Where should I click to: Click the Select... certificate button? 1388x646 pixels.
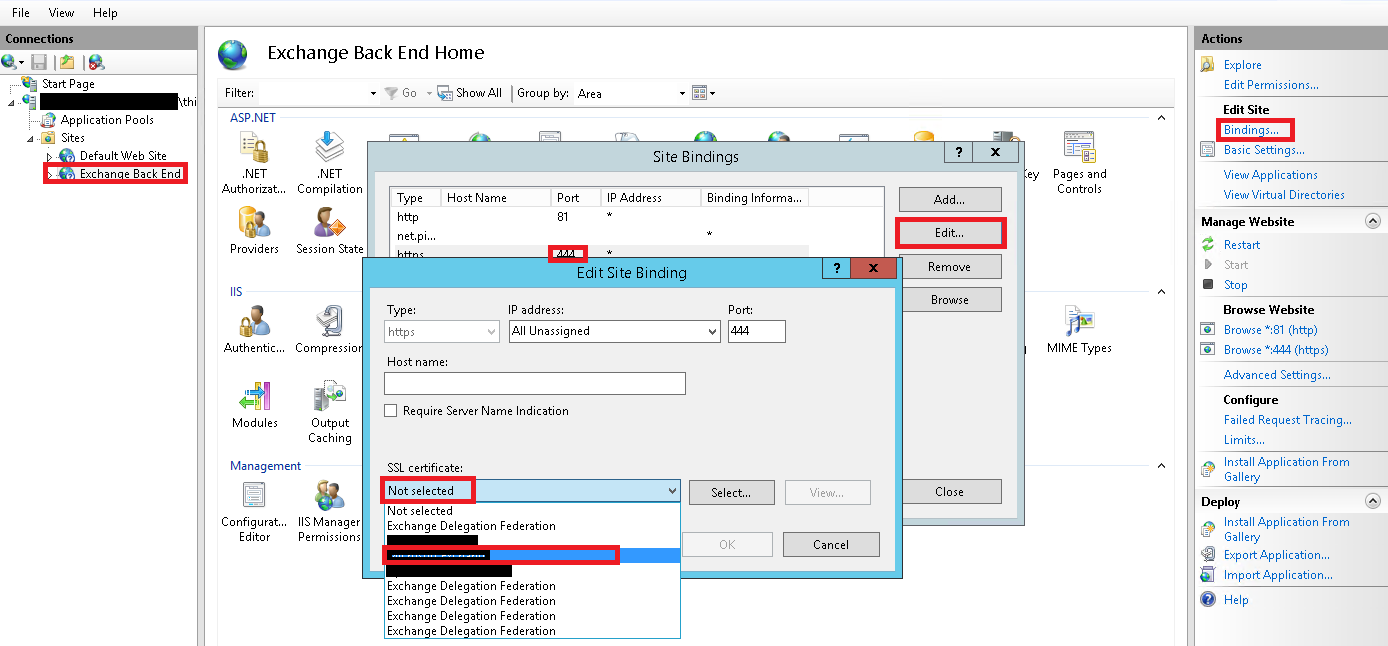coord(731,492)
